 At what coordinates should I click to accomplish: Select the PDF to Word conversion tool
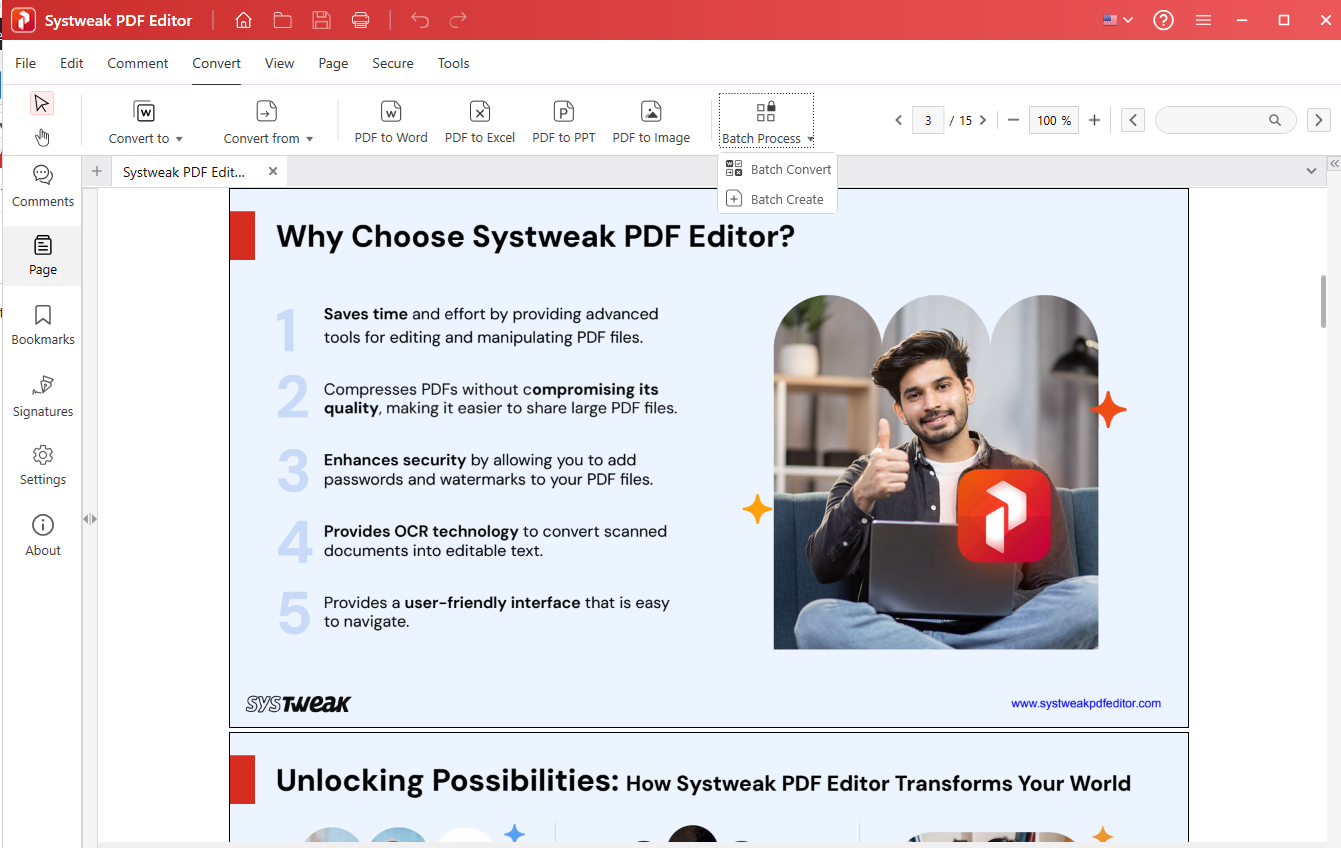391,119
